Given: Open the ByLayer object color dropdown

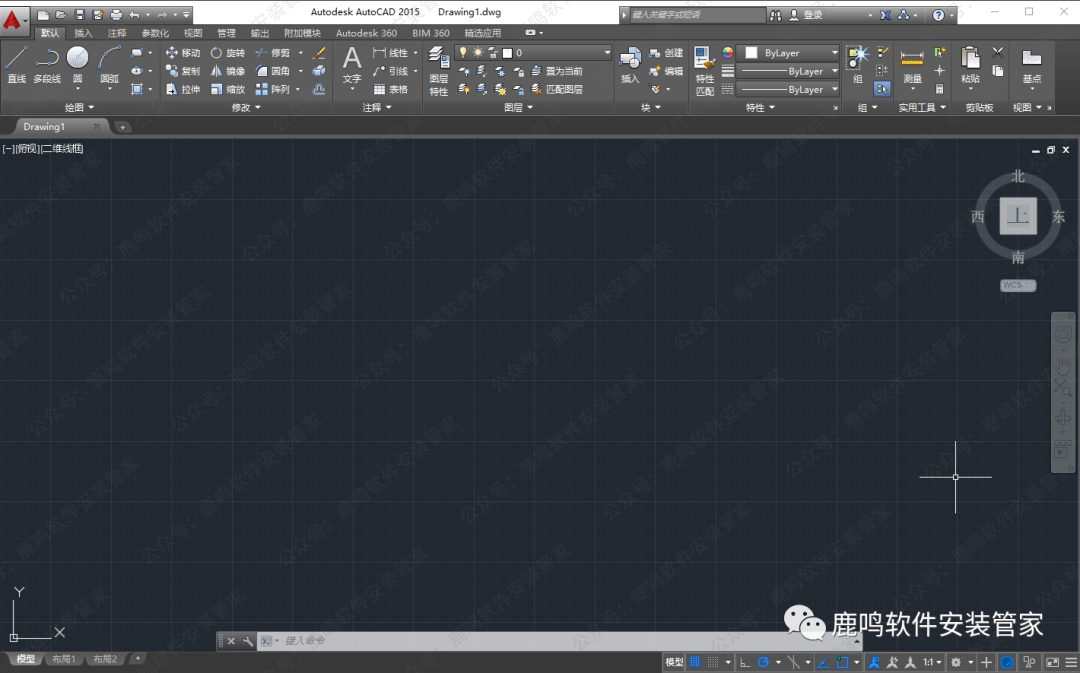Looking at the screenshot, I should pos(834,53).
